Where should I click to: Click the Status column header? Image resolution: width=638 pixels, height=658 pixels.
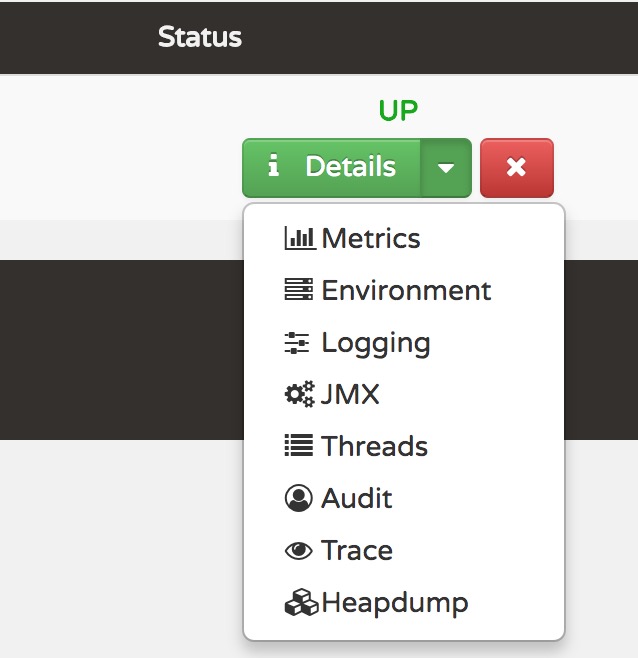[x=200, y=37]
